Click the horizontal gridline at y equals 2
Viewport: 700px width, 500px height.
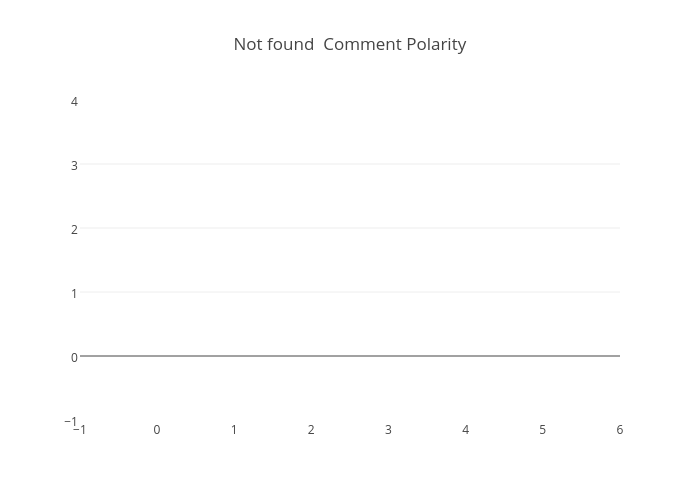point(350,228)
